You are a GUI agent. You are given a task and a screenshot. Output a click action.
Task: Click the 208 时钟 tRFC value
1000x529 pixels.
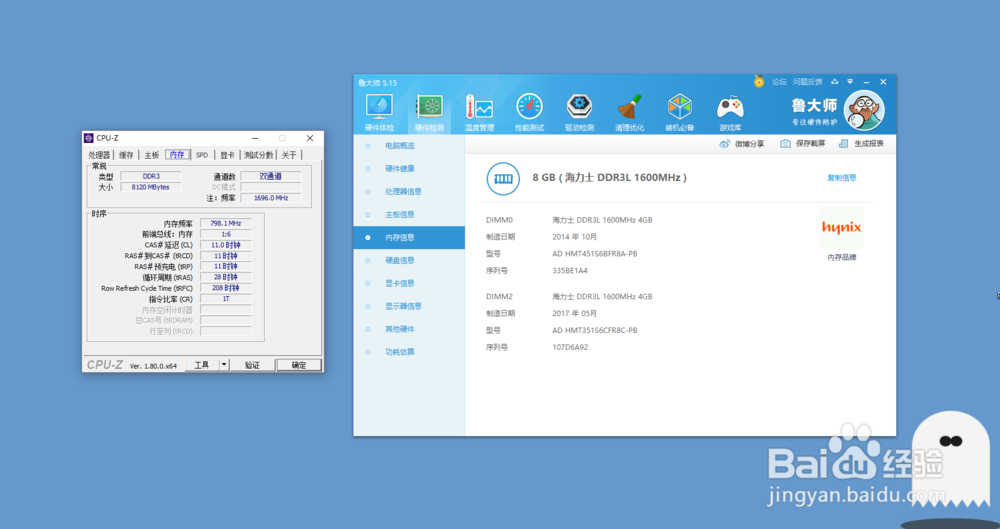pos(226,288)
